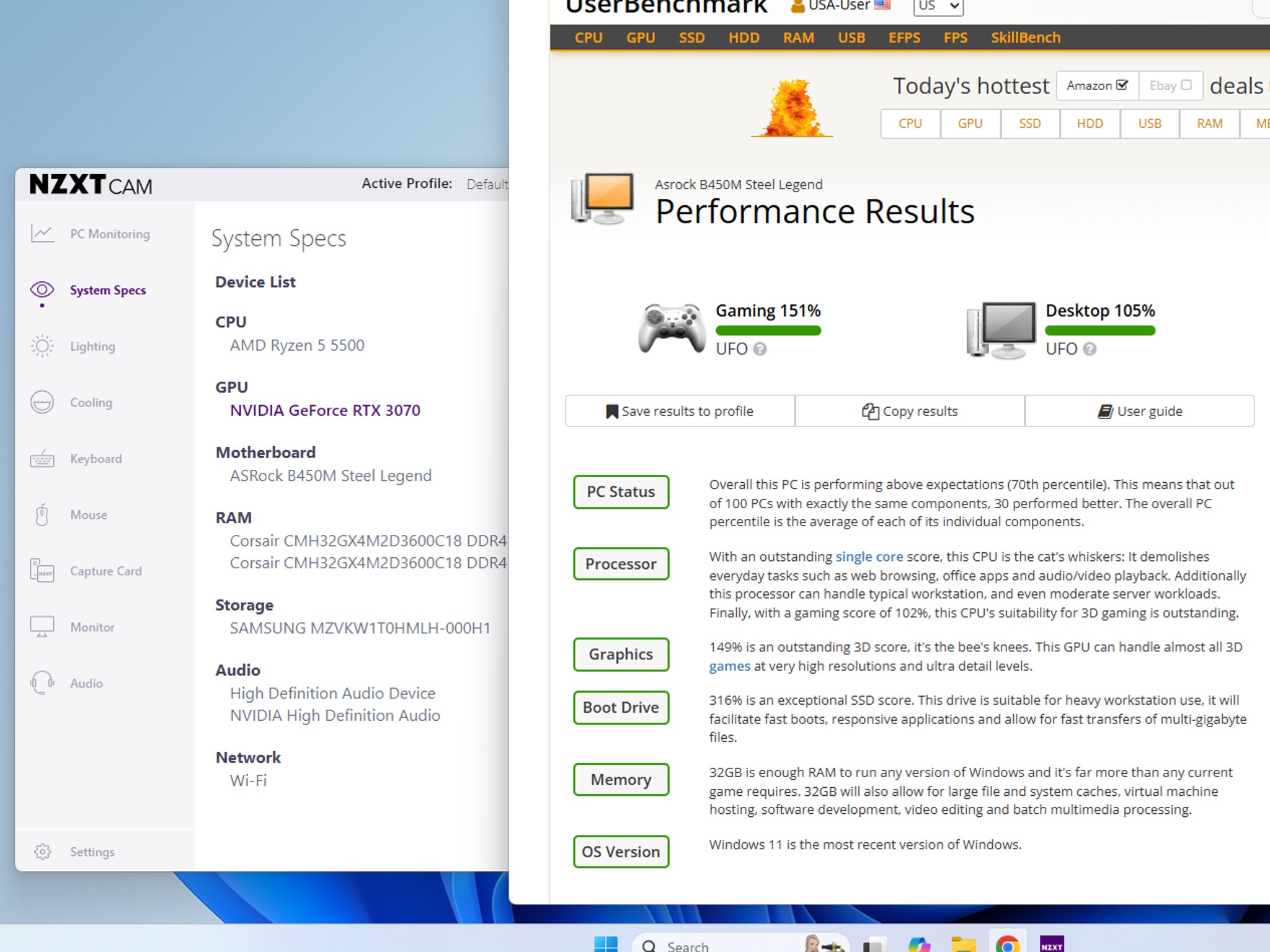Select NVIDIA GeForce RTX 3070 in device list
This screenshot has height=952, width=1270.
325,410
